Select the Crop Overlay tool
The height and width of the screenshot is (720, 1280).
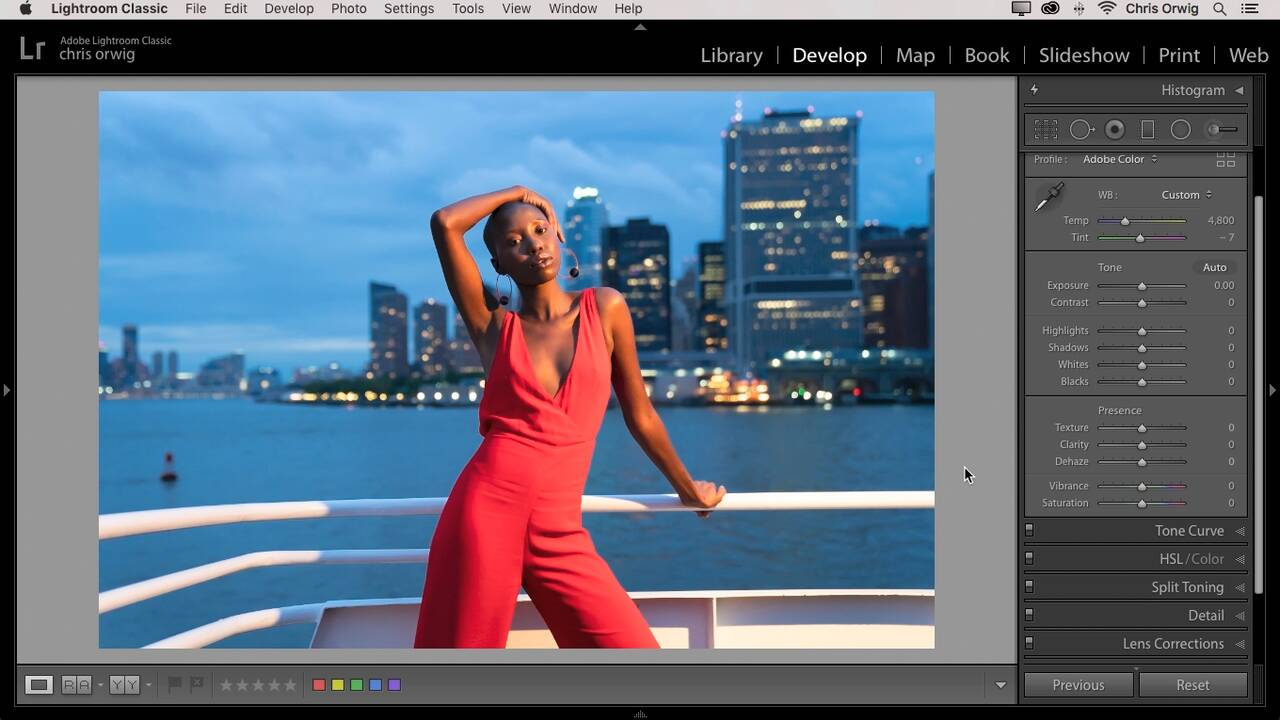pyautogui.click(x=1046, y=130)
